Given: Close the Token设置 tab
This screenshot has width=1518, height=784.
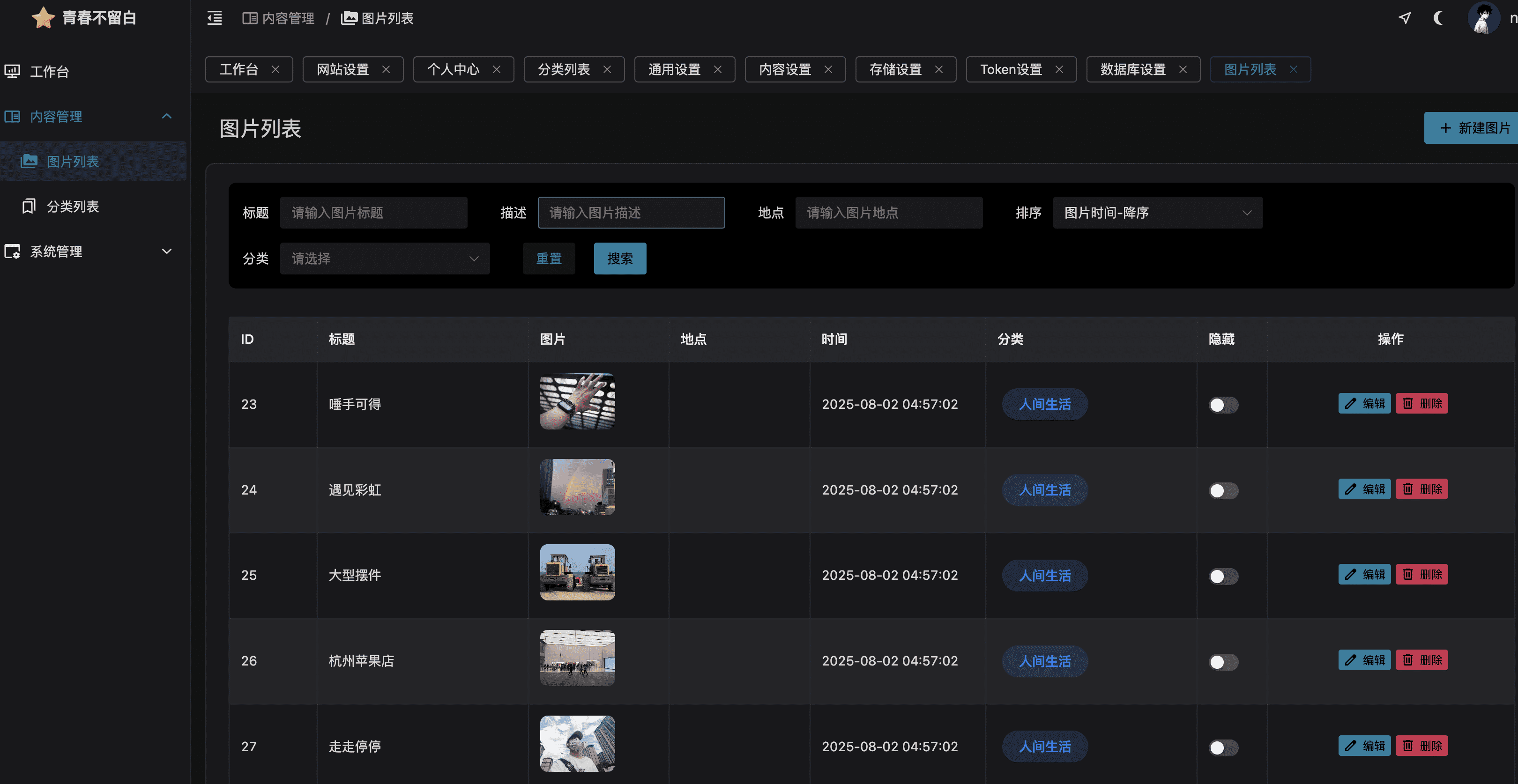Looking at the screenshot, I should click(x=1059, y=69).
